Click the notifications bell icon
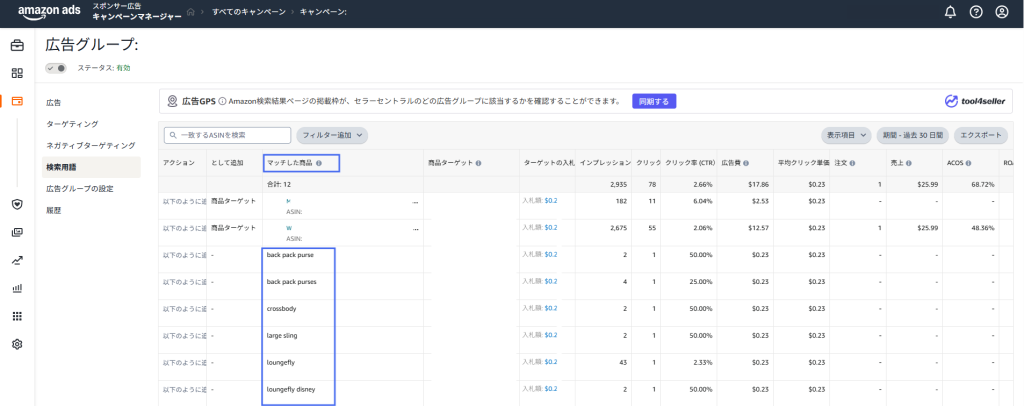1024x406 pixels. pyautogui.click(x=950, y=12)
